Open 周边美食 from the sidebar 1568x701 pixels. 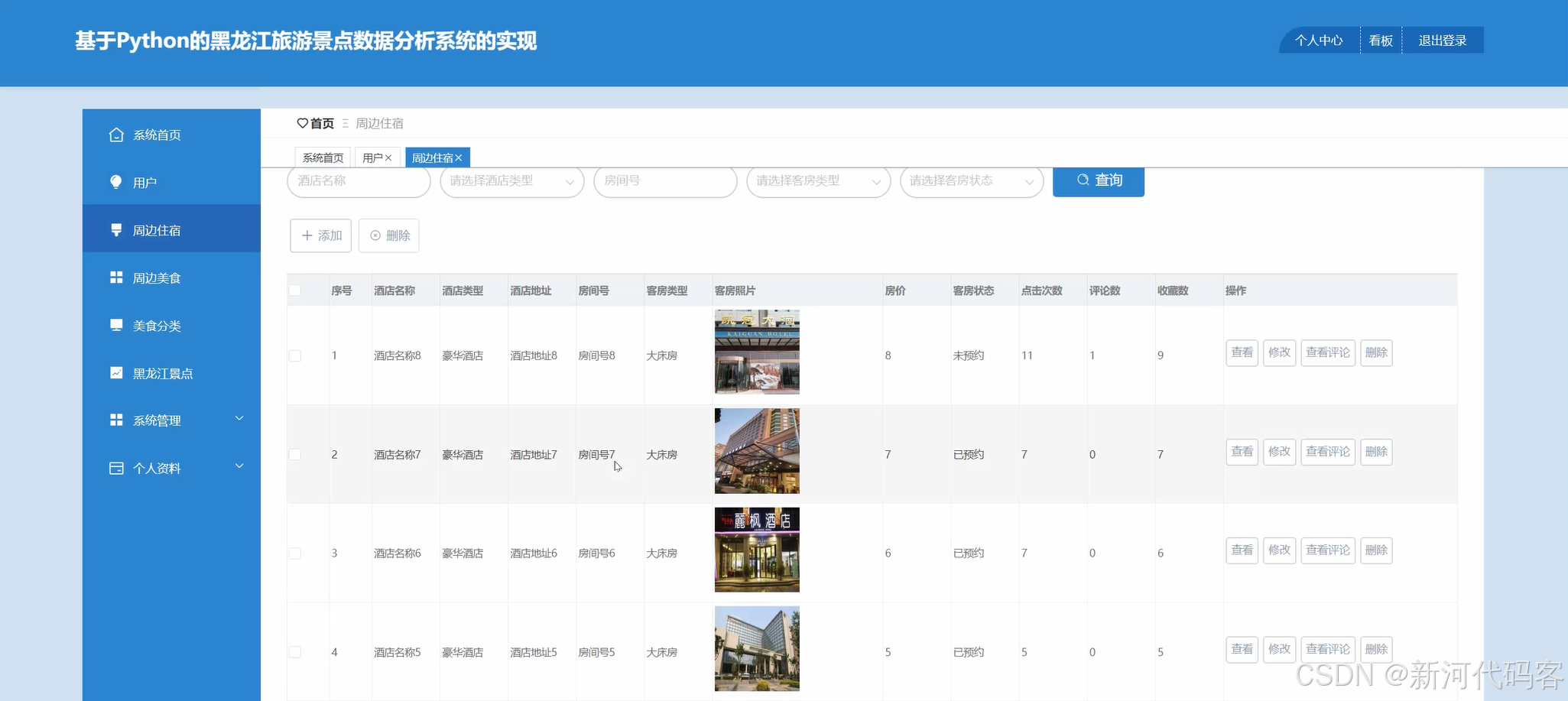point(171,277)
